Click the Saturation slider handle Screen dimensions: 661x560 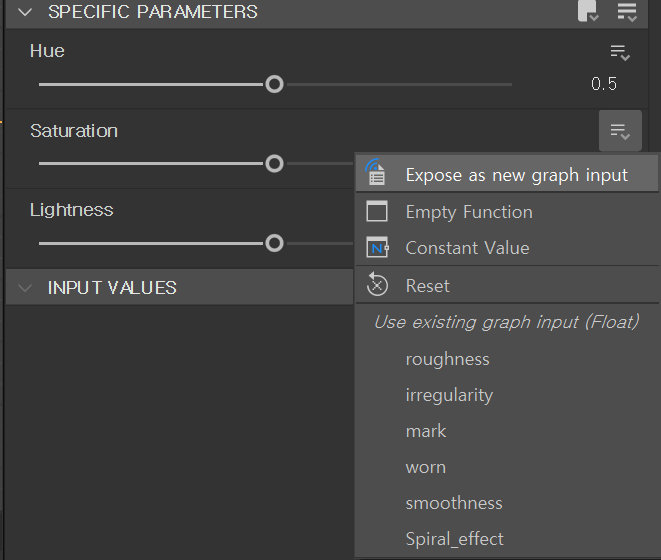[274, 164]
